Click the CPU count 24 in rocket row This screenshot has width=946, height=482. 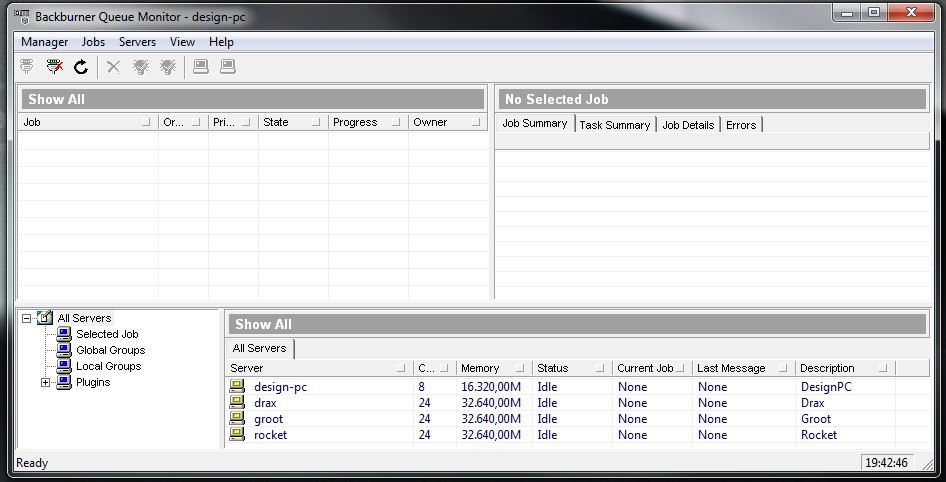(425, 435)
